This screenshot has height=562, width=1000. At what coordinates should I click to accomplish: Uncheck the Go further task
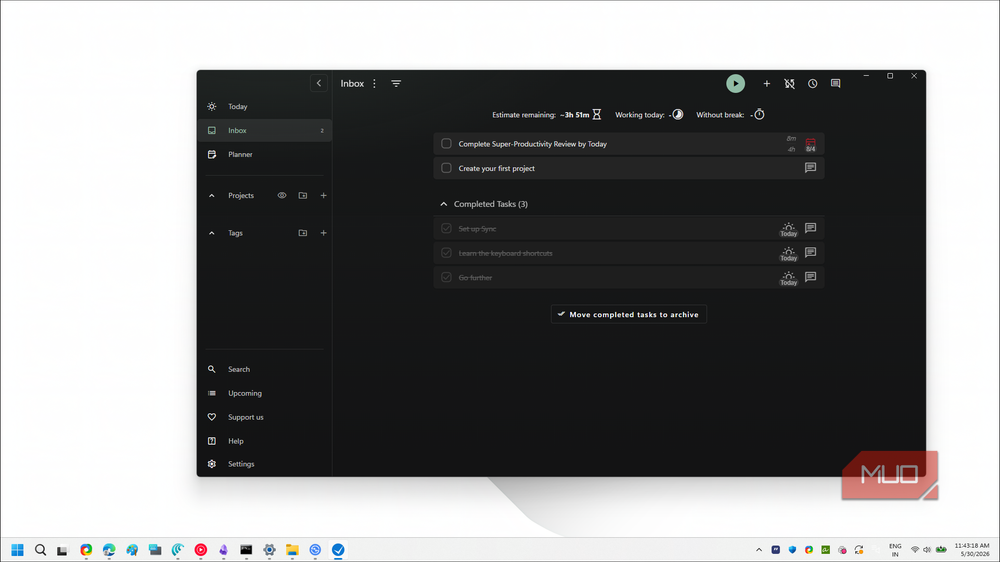[x=446, y=277]
